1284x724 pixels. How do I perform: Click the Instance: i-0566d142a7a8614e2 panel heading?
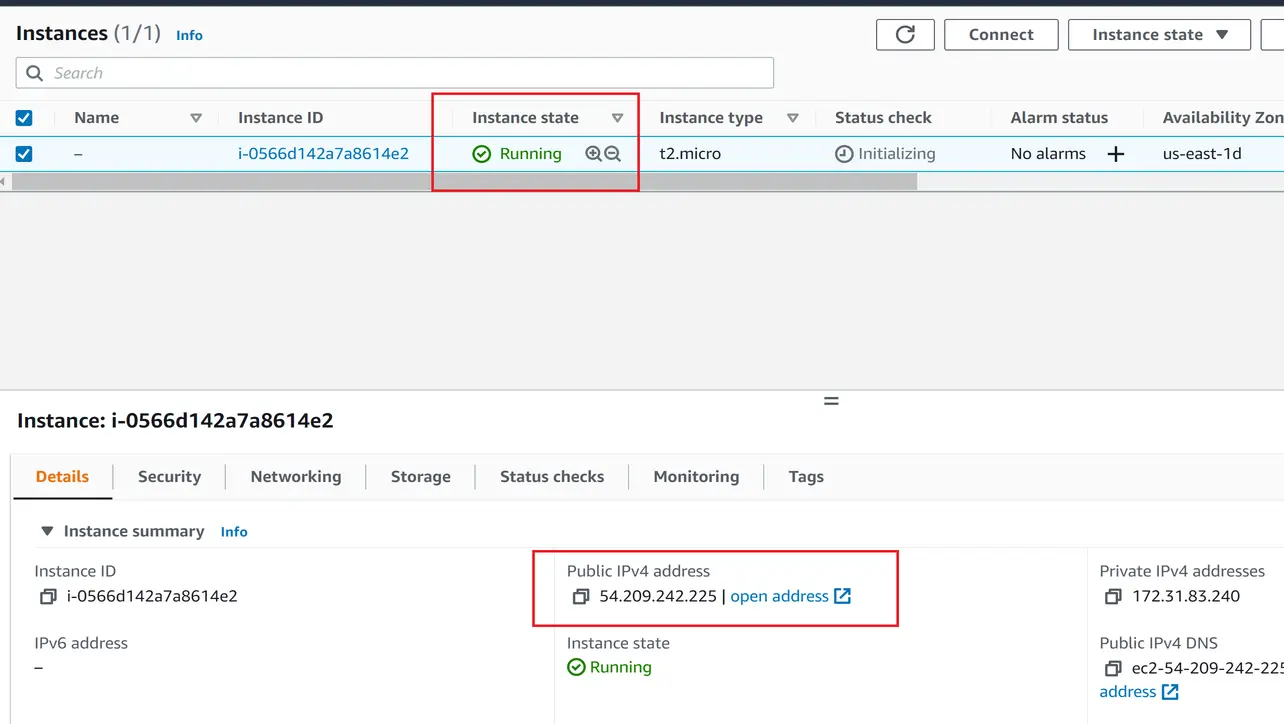coord(175,421)
